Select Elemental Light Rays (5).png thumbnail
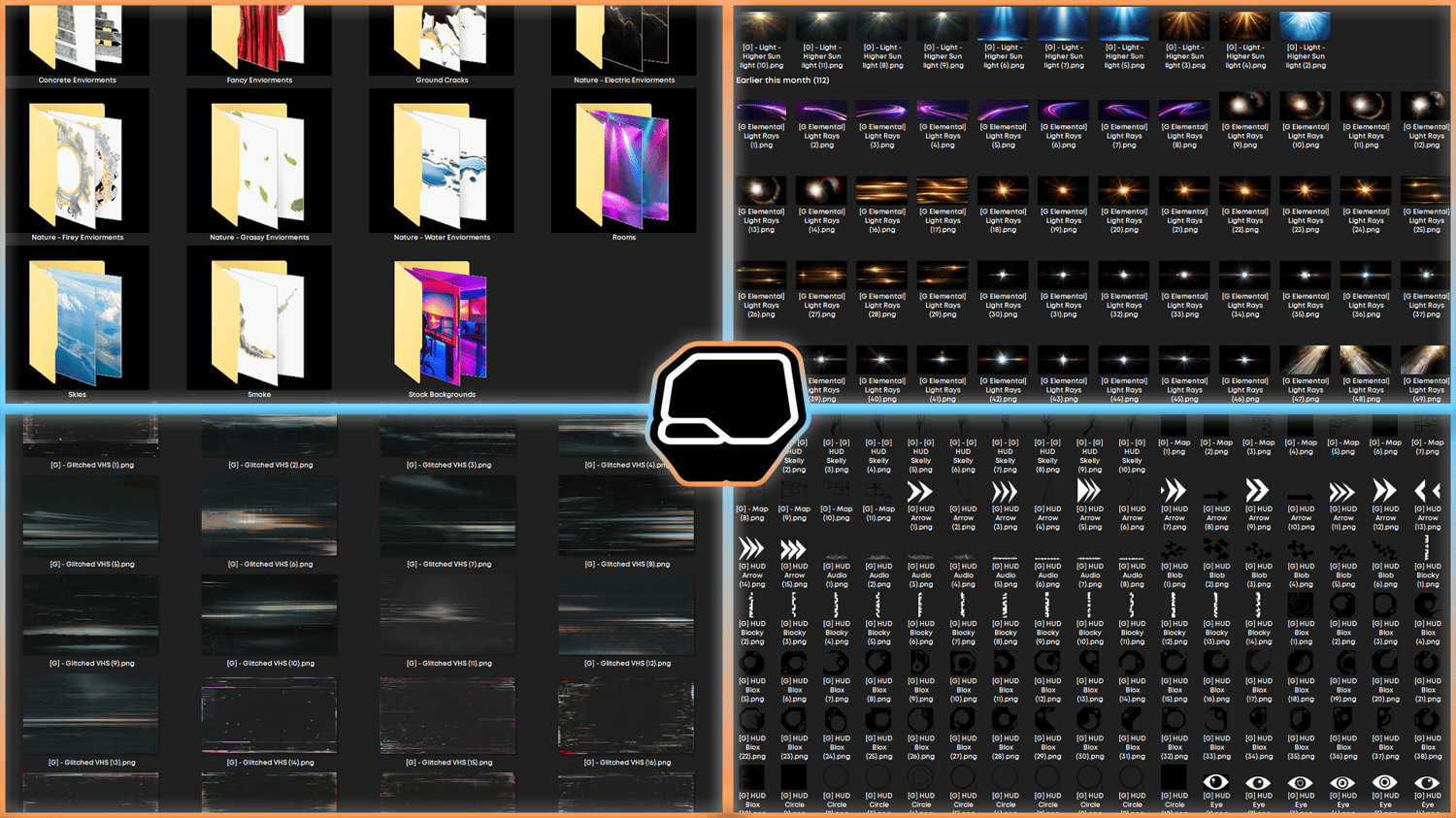The height and width of the screenshot is (818, 1456). (x=1003, y=108)
